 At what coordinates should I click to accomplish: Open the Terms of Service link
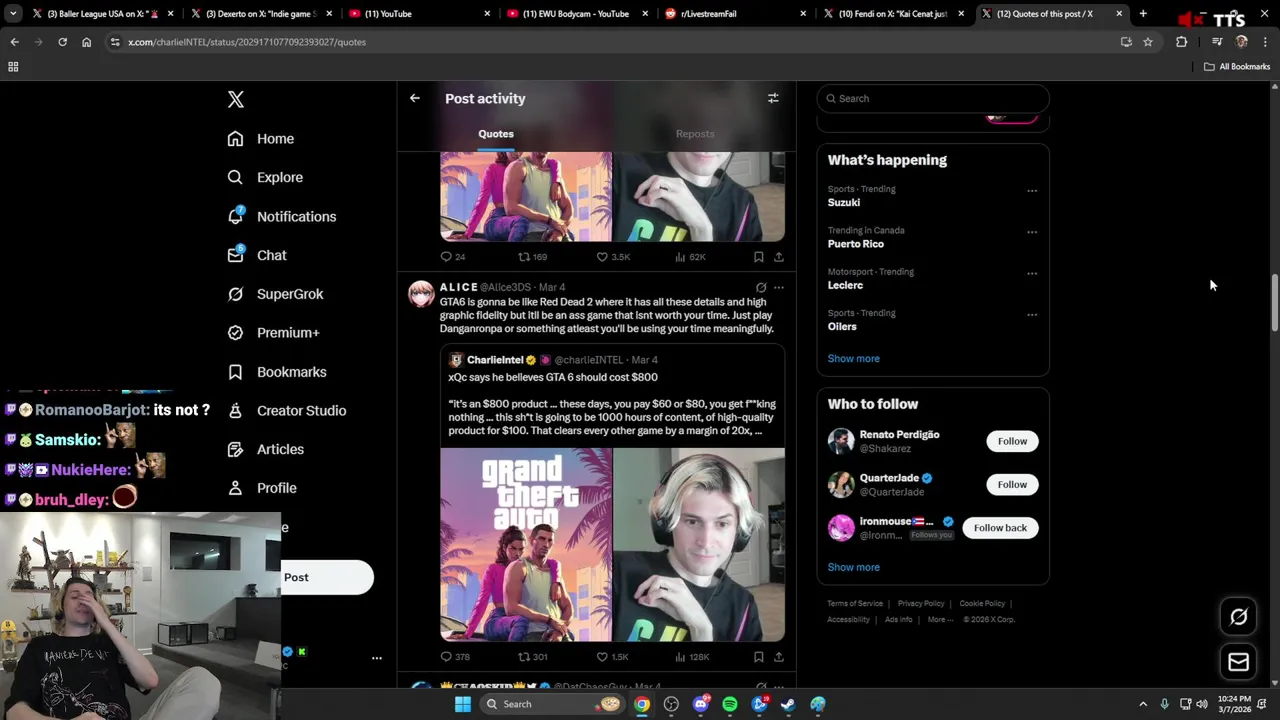(x=855, y=604)
